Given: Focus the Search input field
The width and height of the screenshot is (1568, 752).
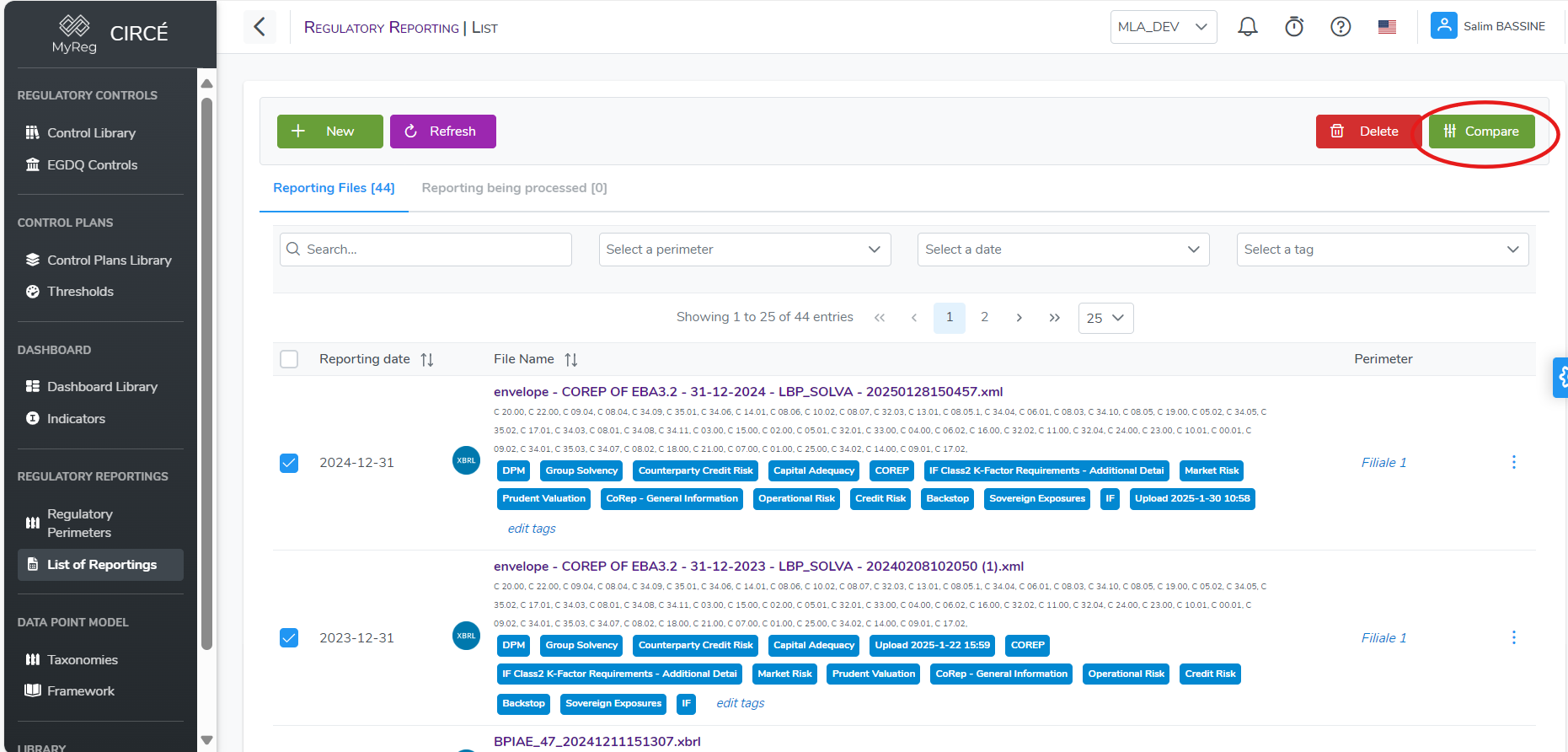Looking at the screenshot, I should click(425, 250).
